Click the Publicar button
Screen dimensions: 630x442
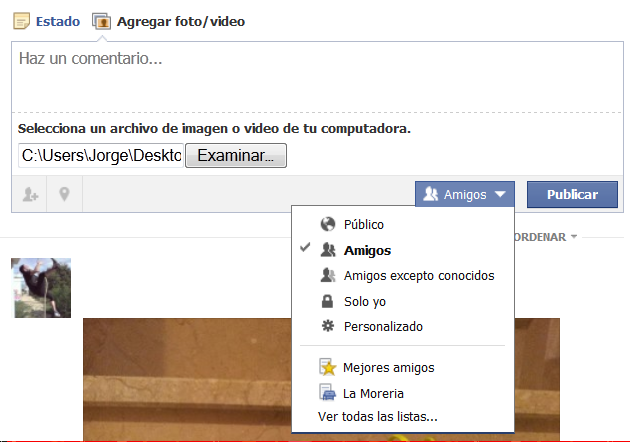(x=572, y=194)
